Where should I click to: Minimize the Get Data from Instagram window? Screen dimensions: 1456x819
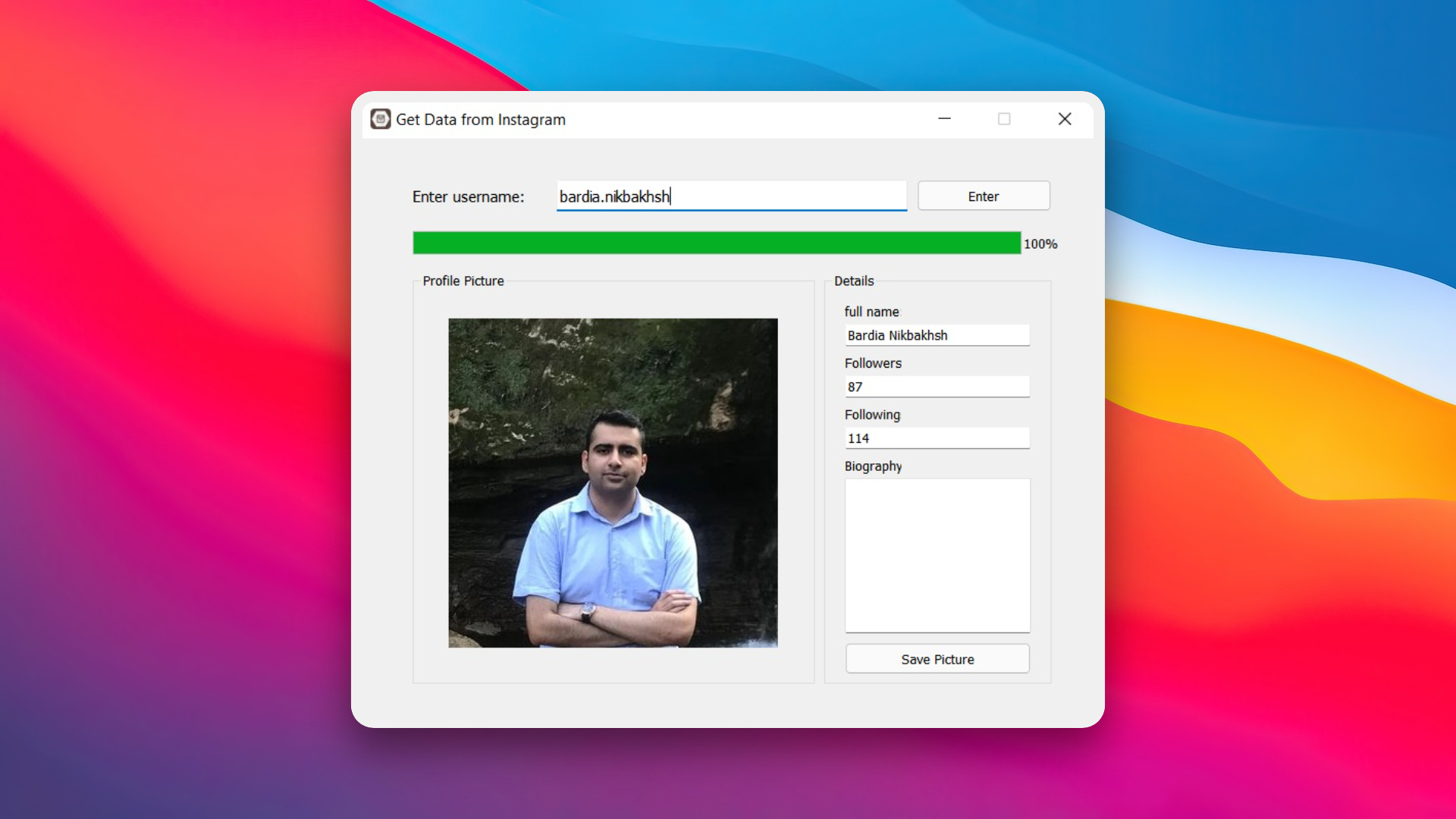click(944, 119)
